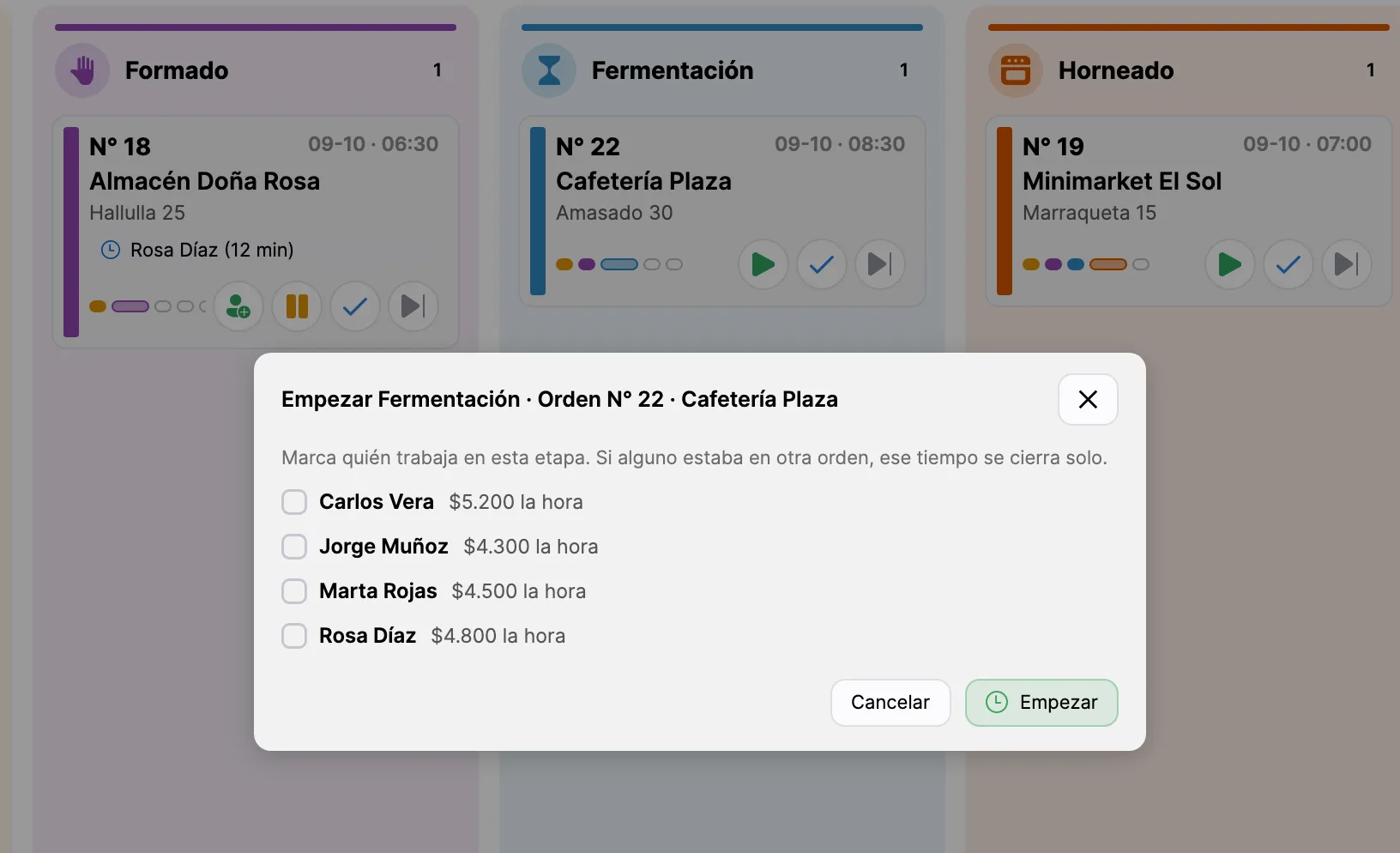Click the Formado hand icon
This screenshot has height=853, width=1400.
pyautogui.click(x=82, y=70)
